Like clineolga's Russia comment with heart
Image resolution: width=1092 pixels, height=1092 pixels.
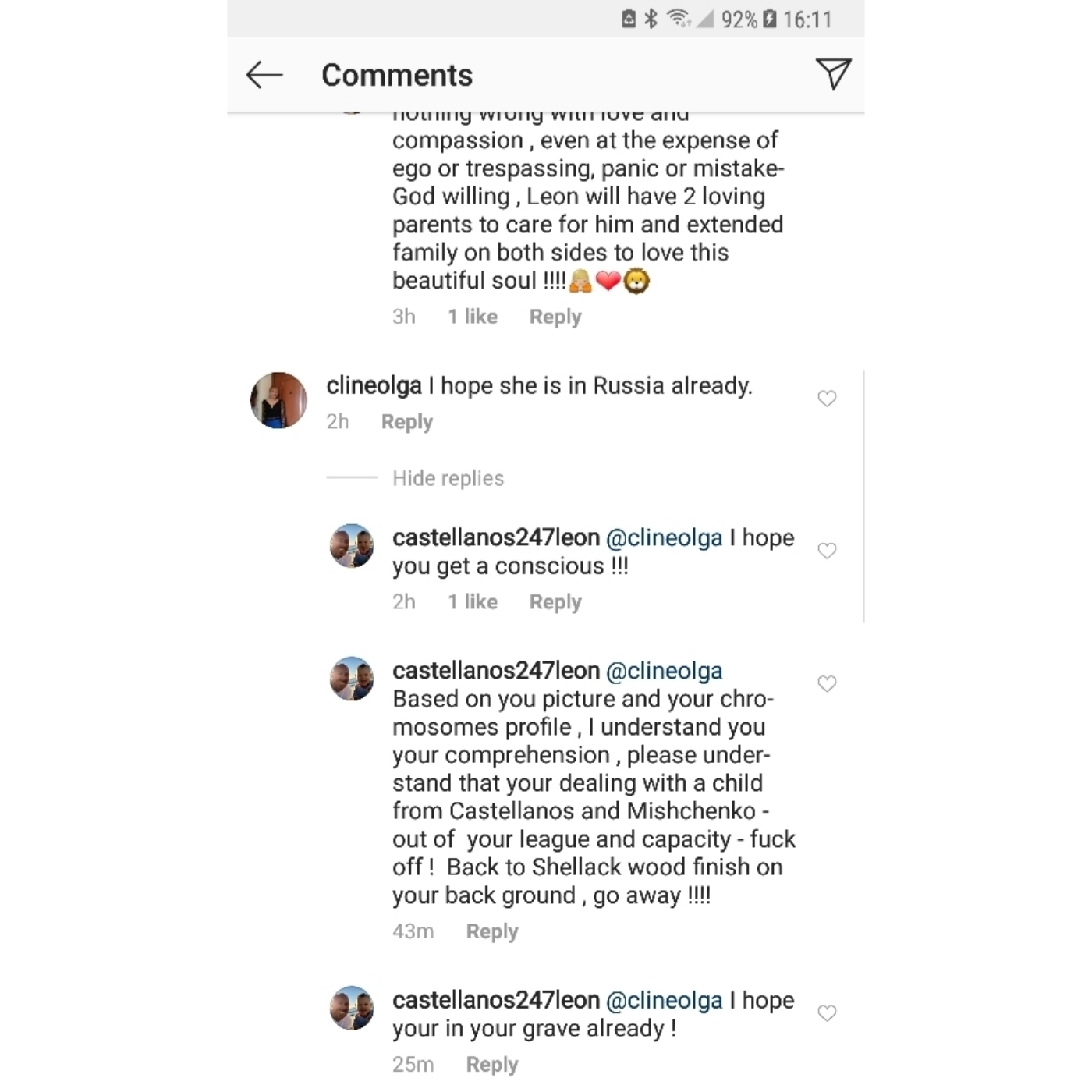pos(827,399)
